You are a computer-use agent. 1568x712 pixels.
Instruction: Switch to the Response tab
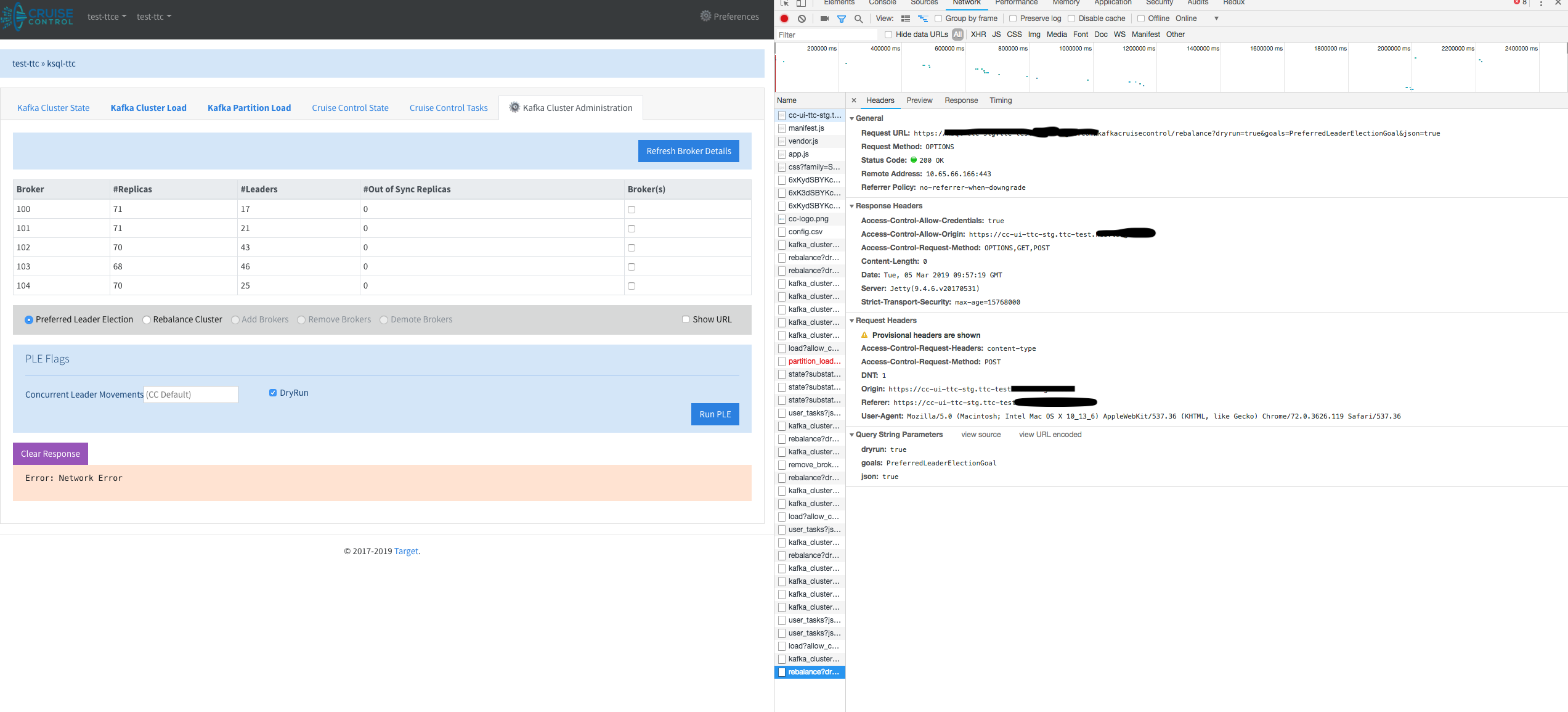(961, 100)
